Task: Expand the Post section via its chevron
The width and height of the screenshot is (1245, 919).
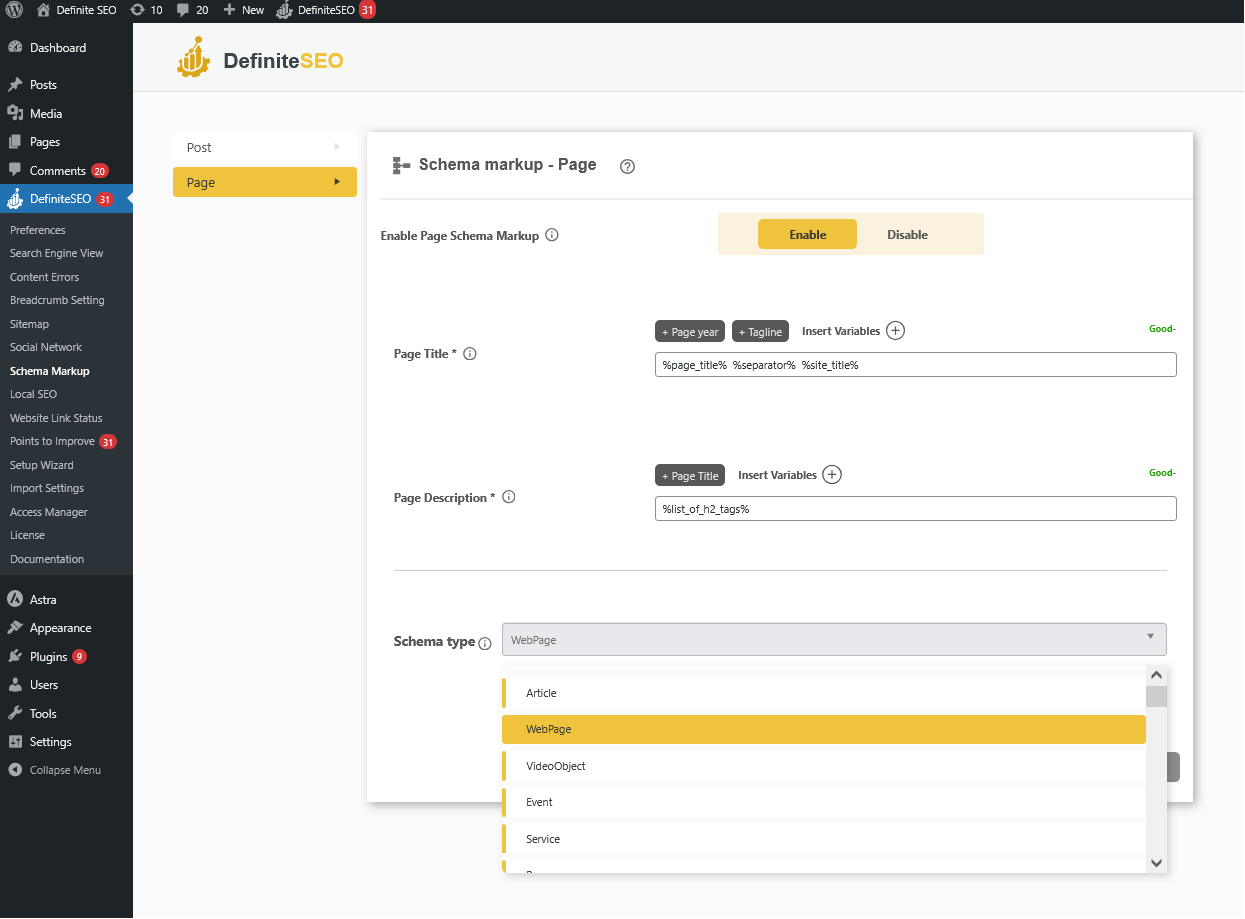Action: pos(336,147)
